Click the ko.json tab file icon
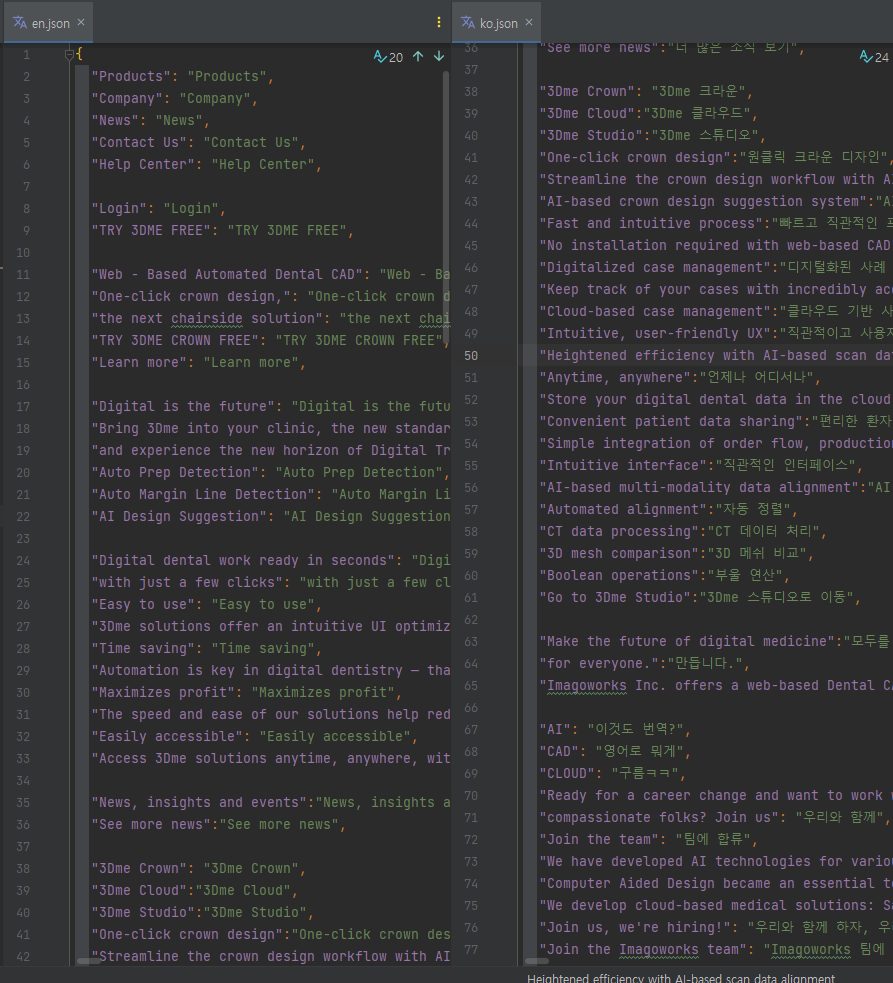The image size is (893, 983). click(x=468, y=23)
